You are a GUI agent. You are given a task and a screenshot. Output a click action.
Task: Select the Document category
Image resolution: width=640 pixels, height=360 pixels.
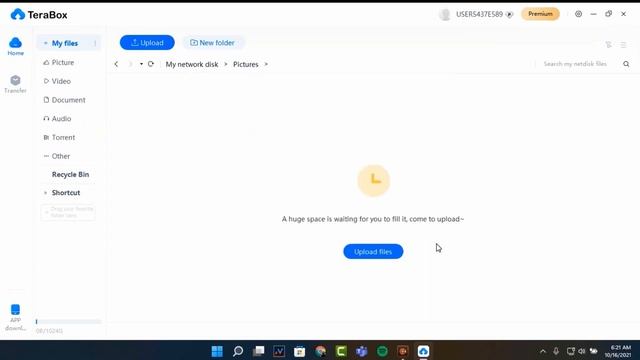point(64,100)
